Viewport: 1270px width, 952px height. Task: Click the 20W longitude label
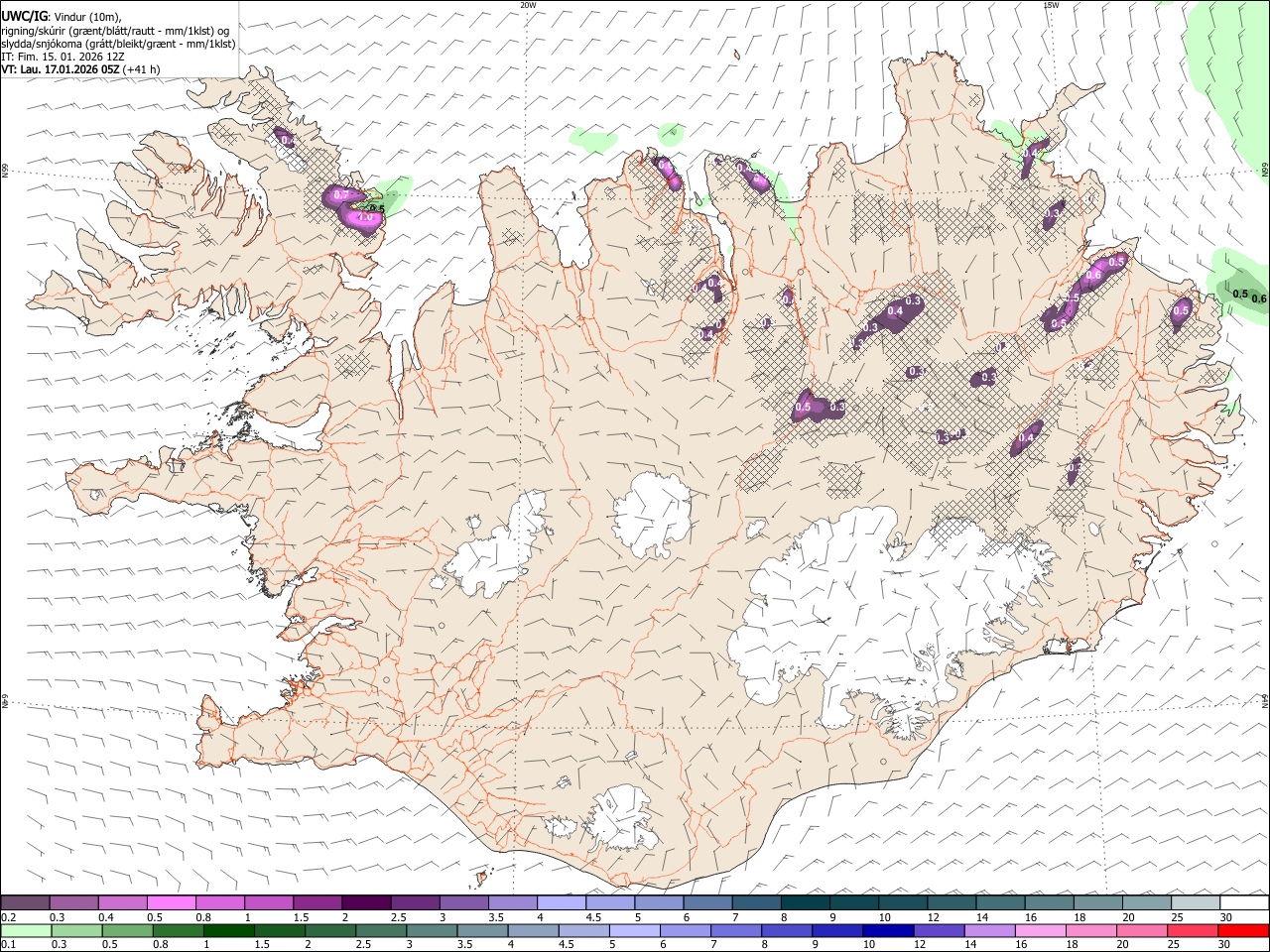click(x=529, y=4)
